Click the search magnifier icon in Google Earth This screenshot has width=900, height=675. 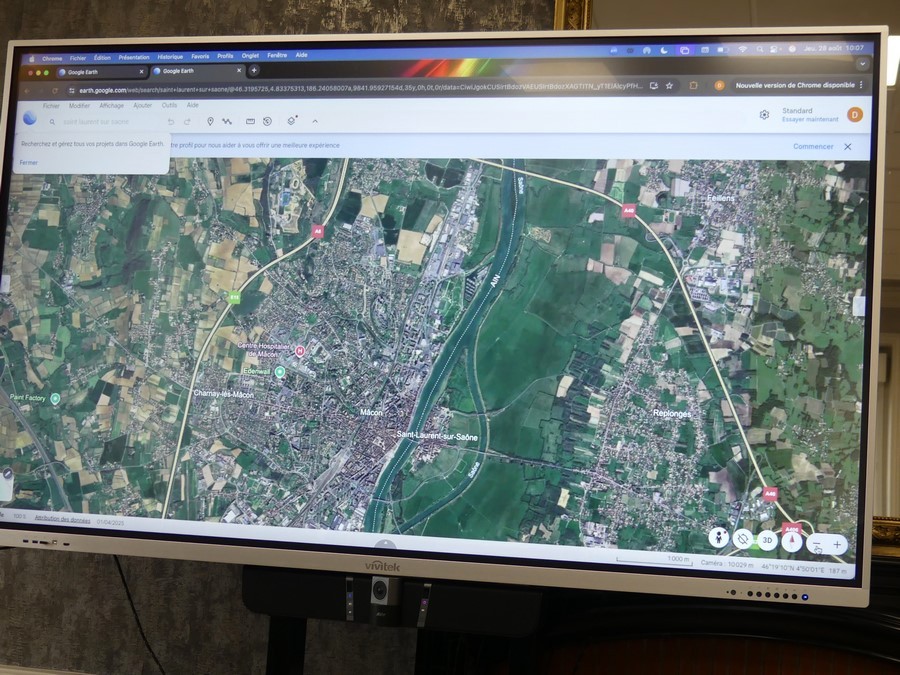(52, 122)
